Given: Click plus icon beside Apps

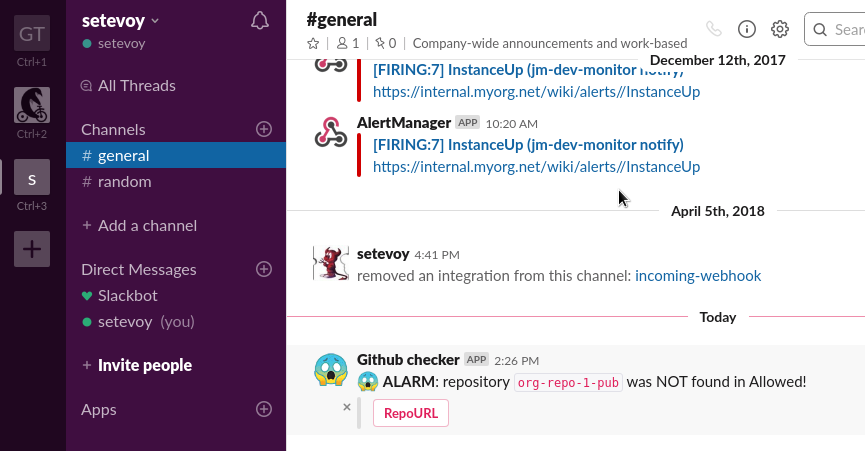Looking at the screenshot, I should click(x=264, y=409).
